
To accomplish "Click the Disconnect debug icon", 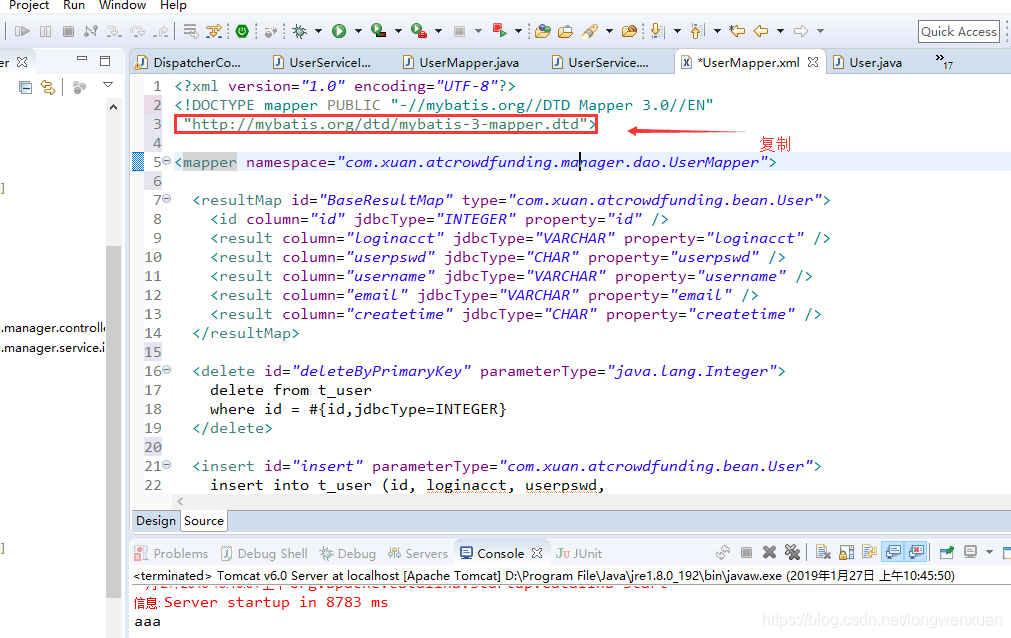I will click(91, 31).
